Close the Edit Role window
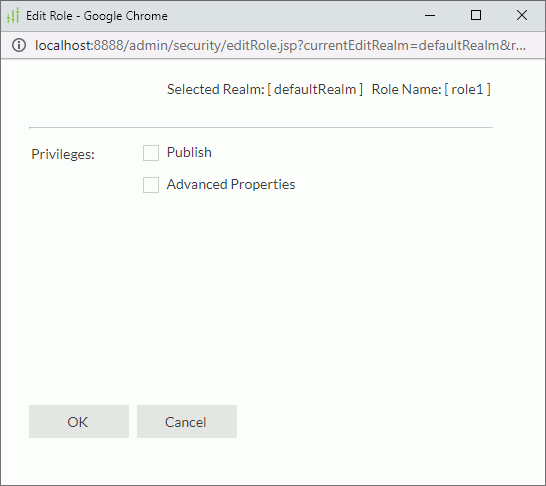The width and height of the screenshot is (546, 486). pos(522,15)
